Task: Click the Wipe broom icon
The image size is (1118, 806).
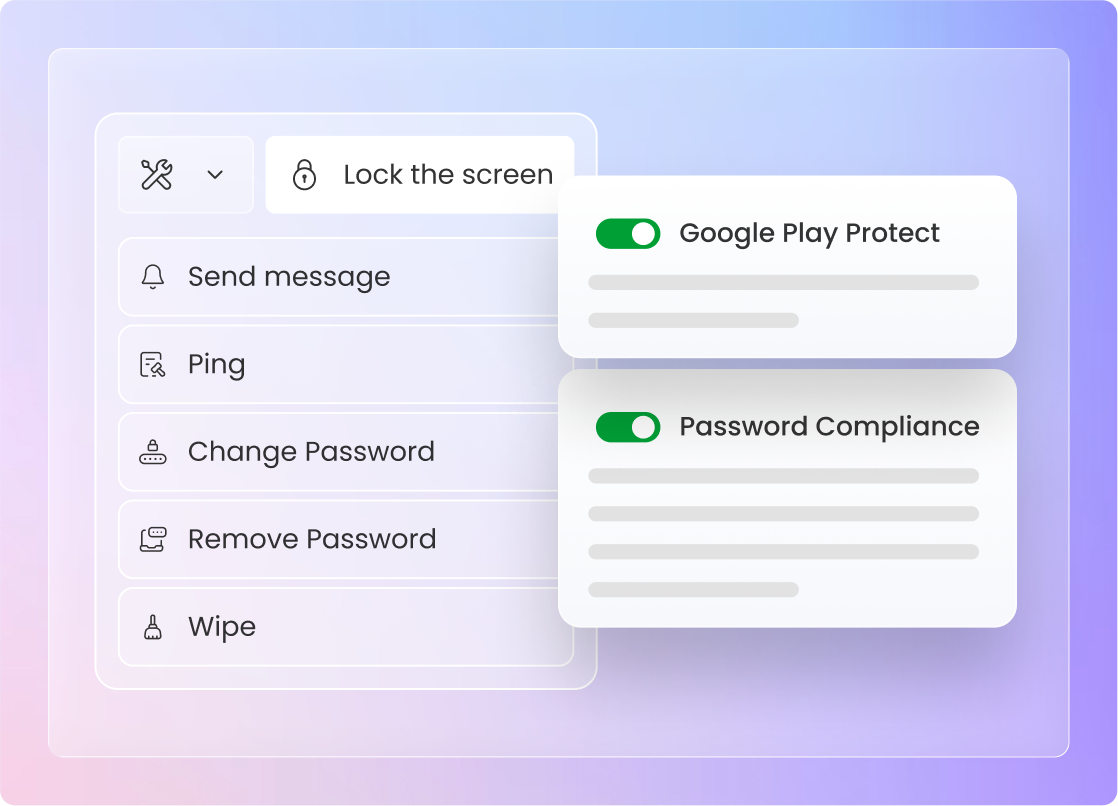Action: click(153, 627)
